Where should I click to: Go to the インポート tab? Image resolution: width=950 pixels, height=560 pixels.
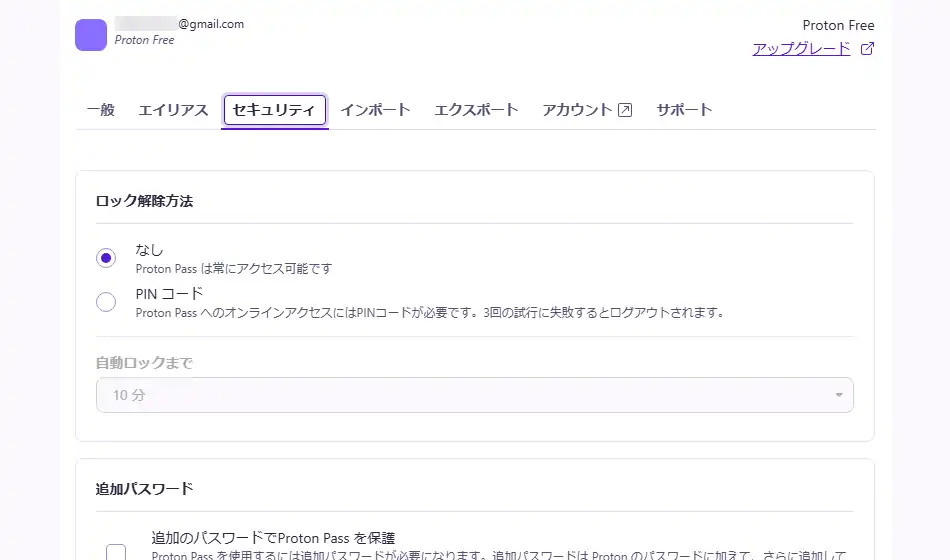click(375, 110)
